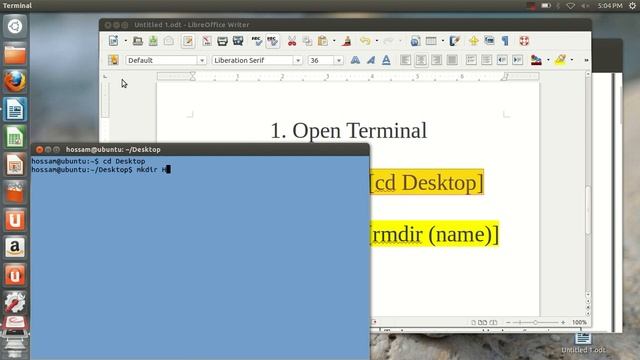
Task: Open the Font Color dropdown arrow
Action: point(548,60)
